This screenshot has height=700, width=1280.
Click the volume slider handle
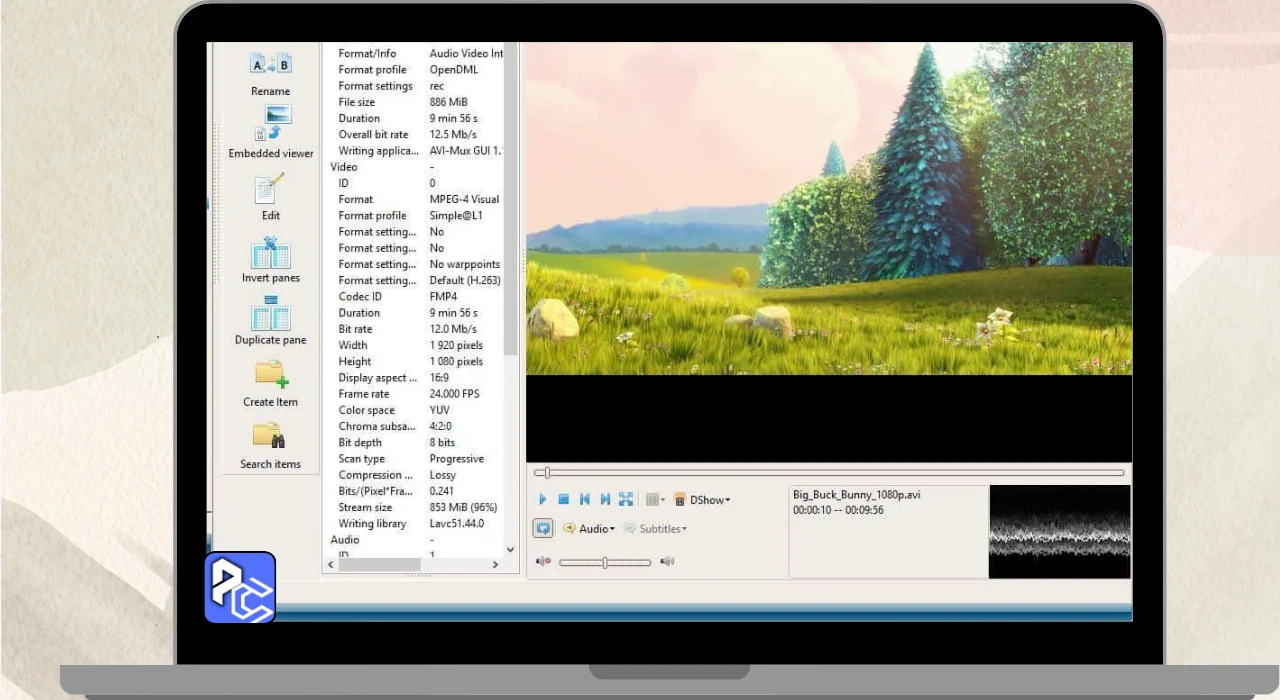[x=605, y=563]
